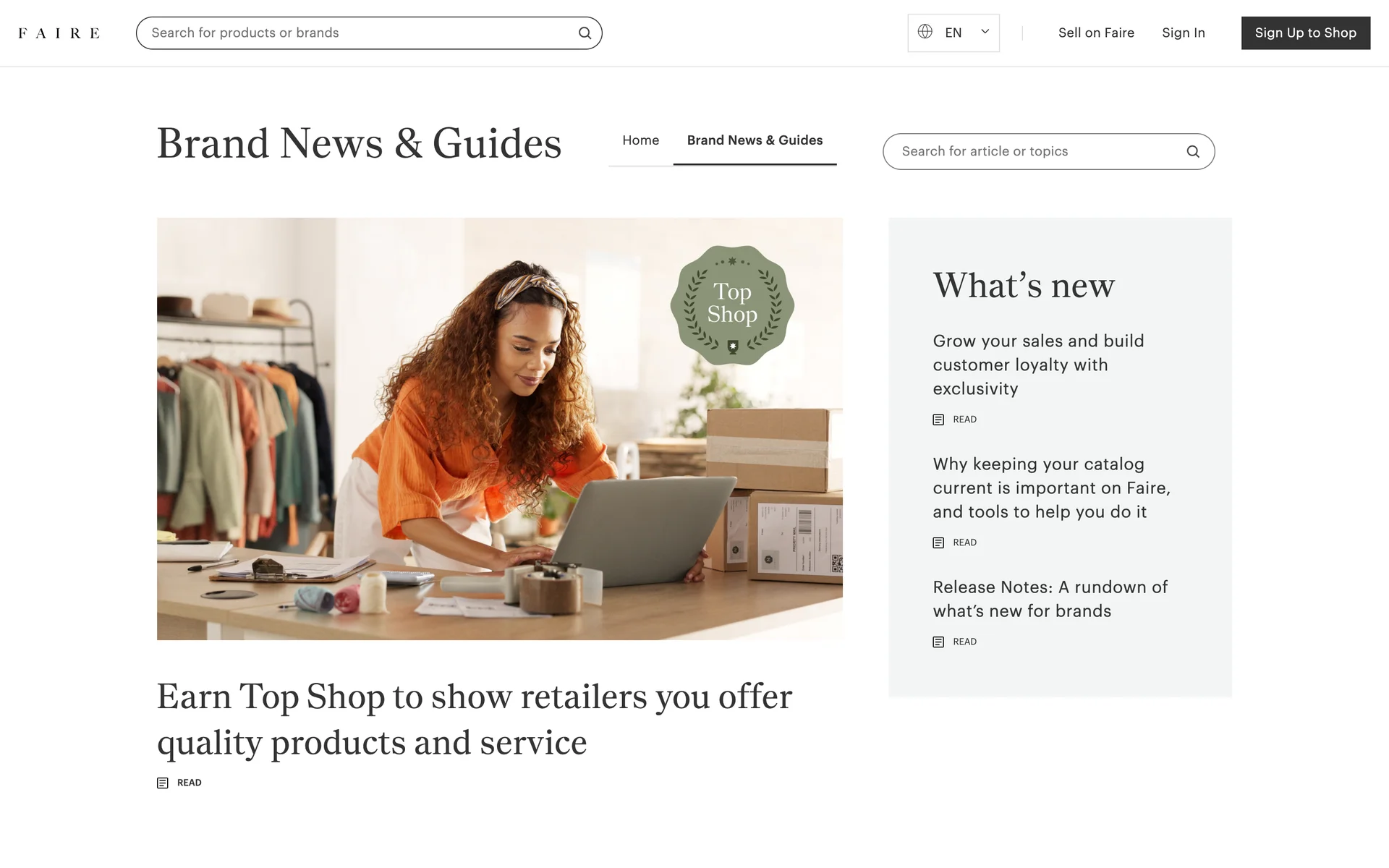Open the Top Shop featured article image
This screenshot has width=1389, height=868.
click(500, 429)
